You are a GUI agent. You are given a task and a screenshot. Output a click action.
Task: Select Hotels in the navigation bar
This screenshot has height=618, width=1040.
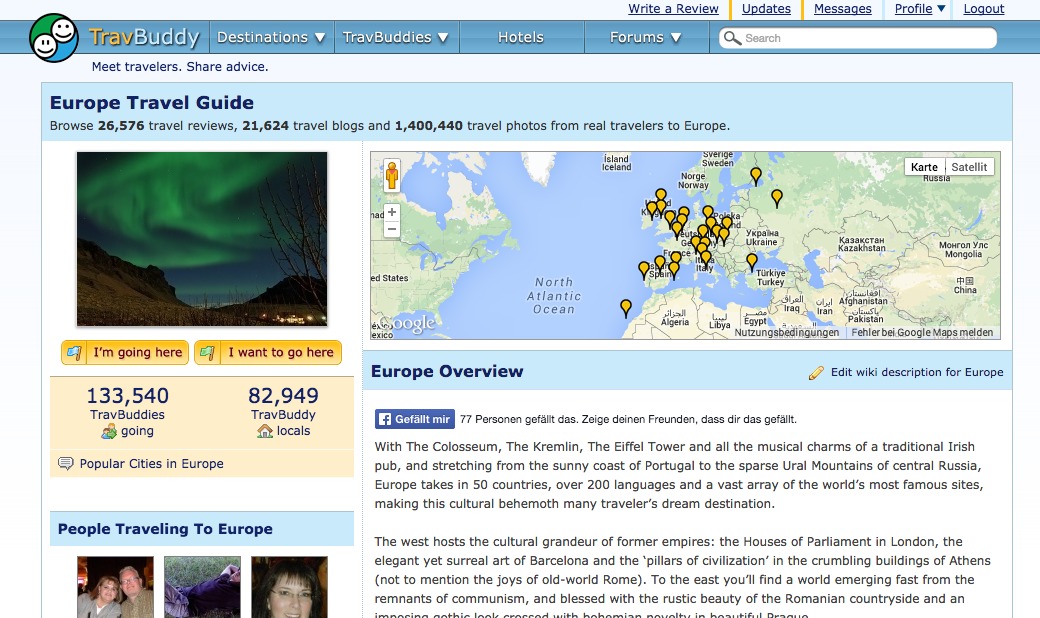pos(521,36)
